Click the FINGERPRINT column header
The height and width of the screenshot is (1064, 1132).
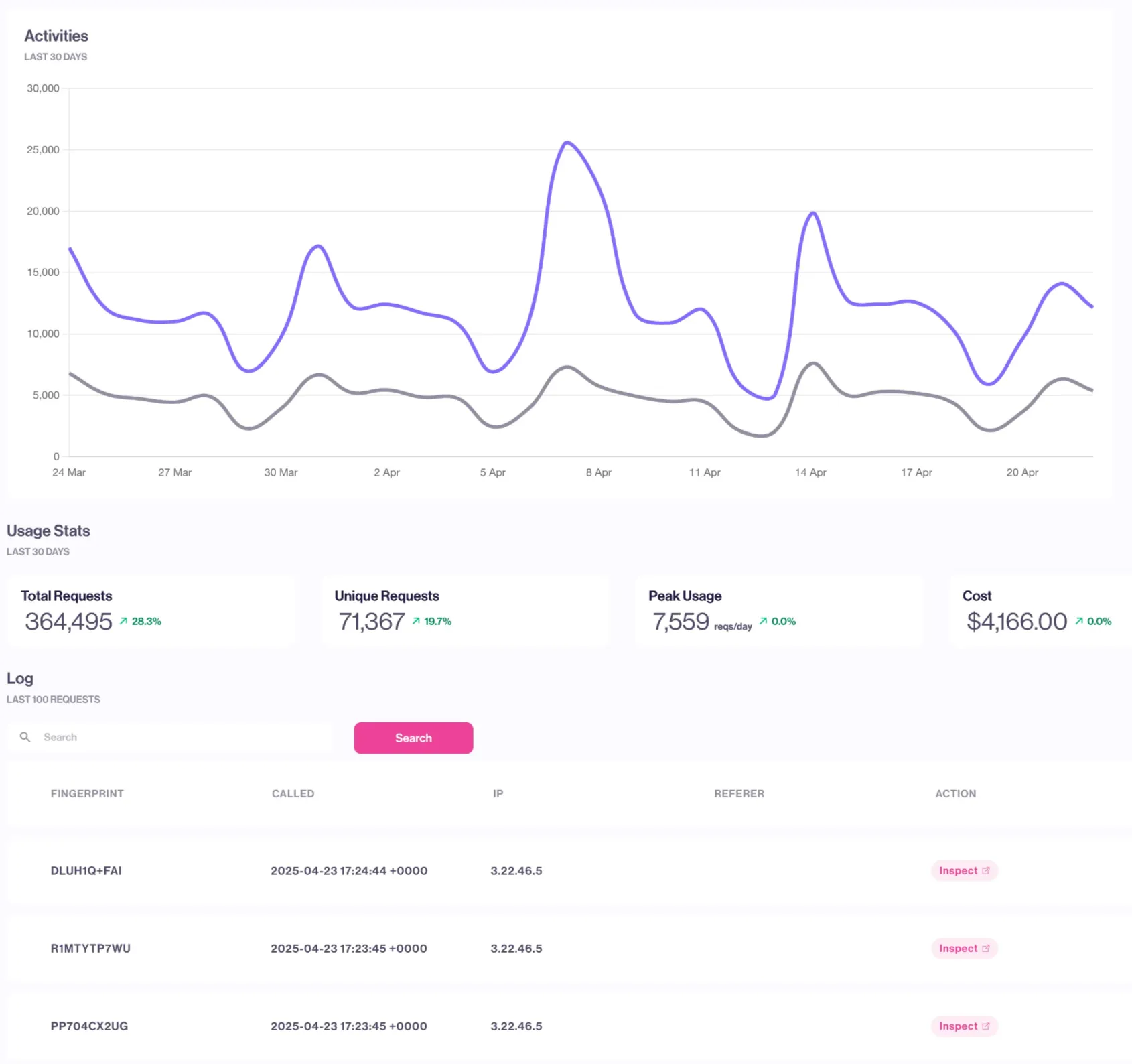click(87, 793)
